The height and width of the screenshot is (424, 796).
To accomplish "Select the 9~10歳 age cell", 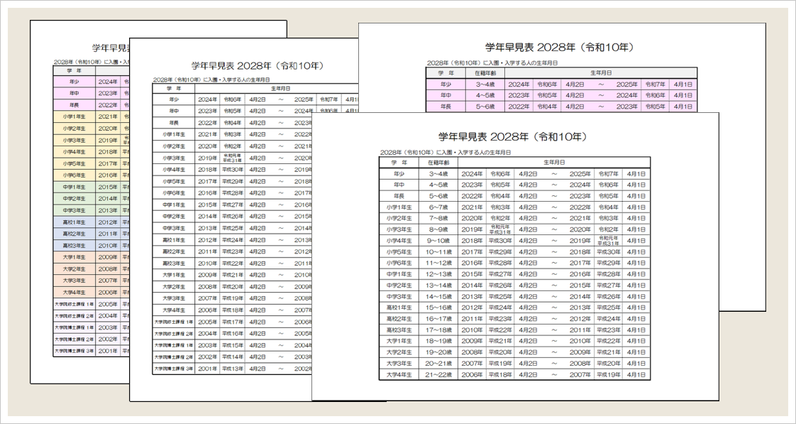I will (x=438, y=241).
